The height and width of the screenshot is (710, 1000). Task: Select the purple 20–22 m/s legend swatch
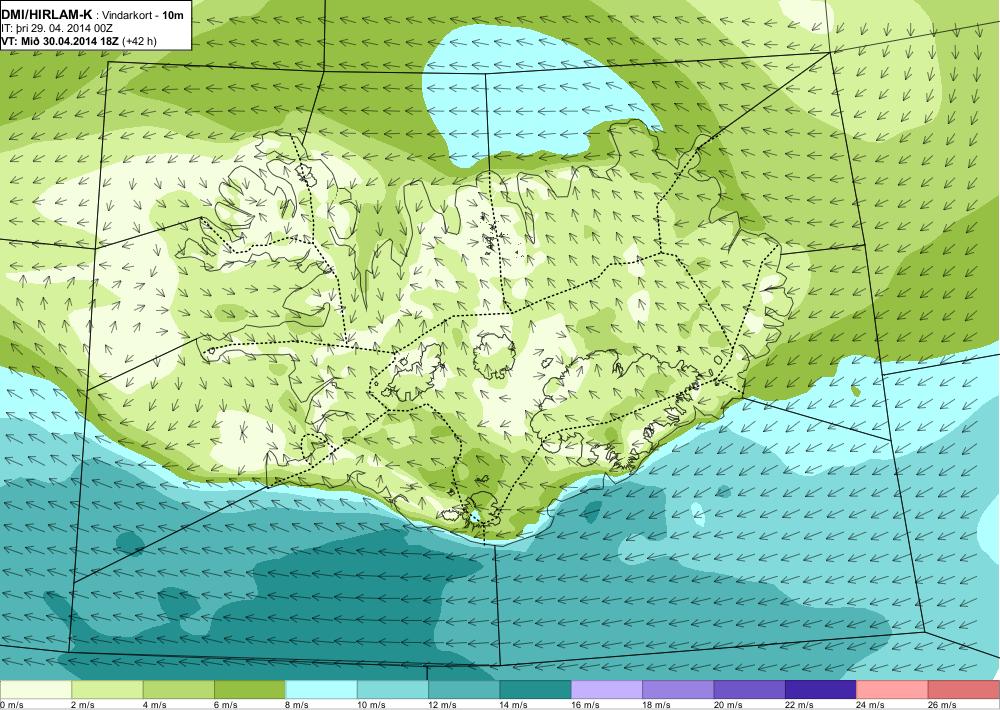750,690
